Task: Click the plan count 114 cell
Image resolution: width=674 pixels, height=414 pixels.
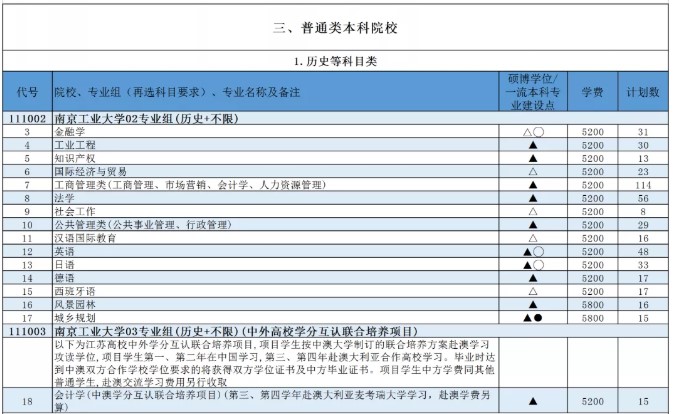Action: coord(642,185)
